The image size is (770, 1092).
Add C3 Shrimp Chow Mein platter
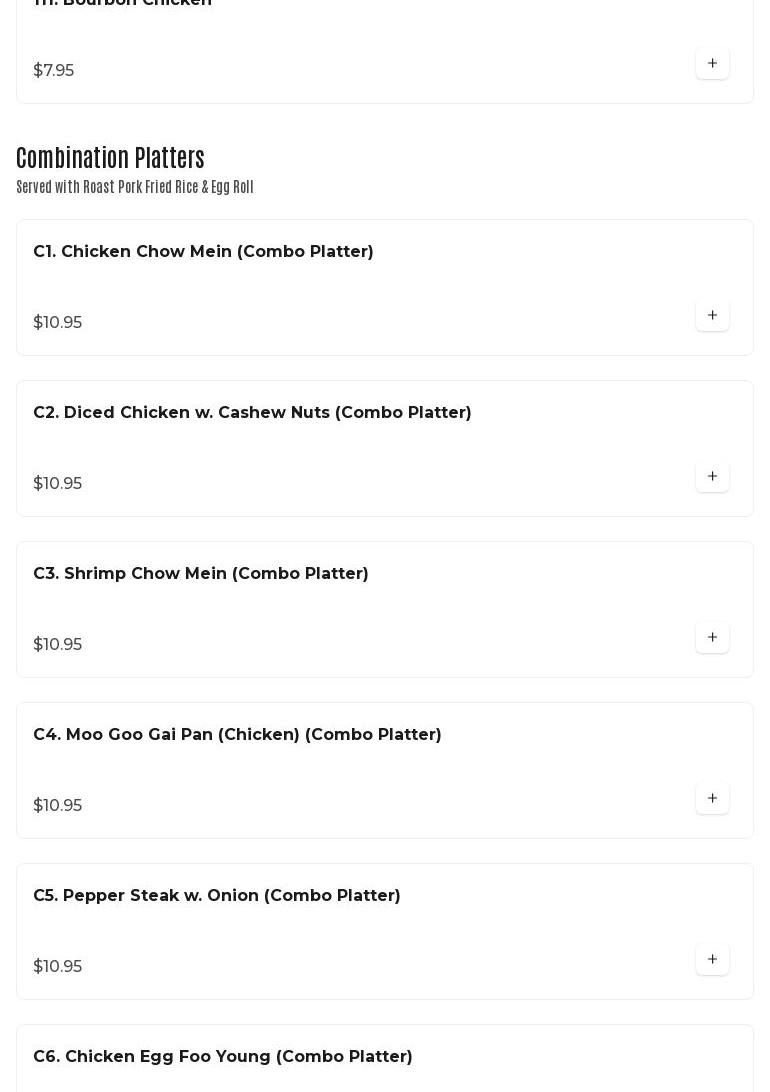(x=712, y=637)
